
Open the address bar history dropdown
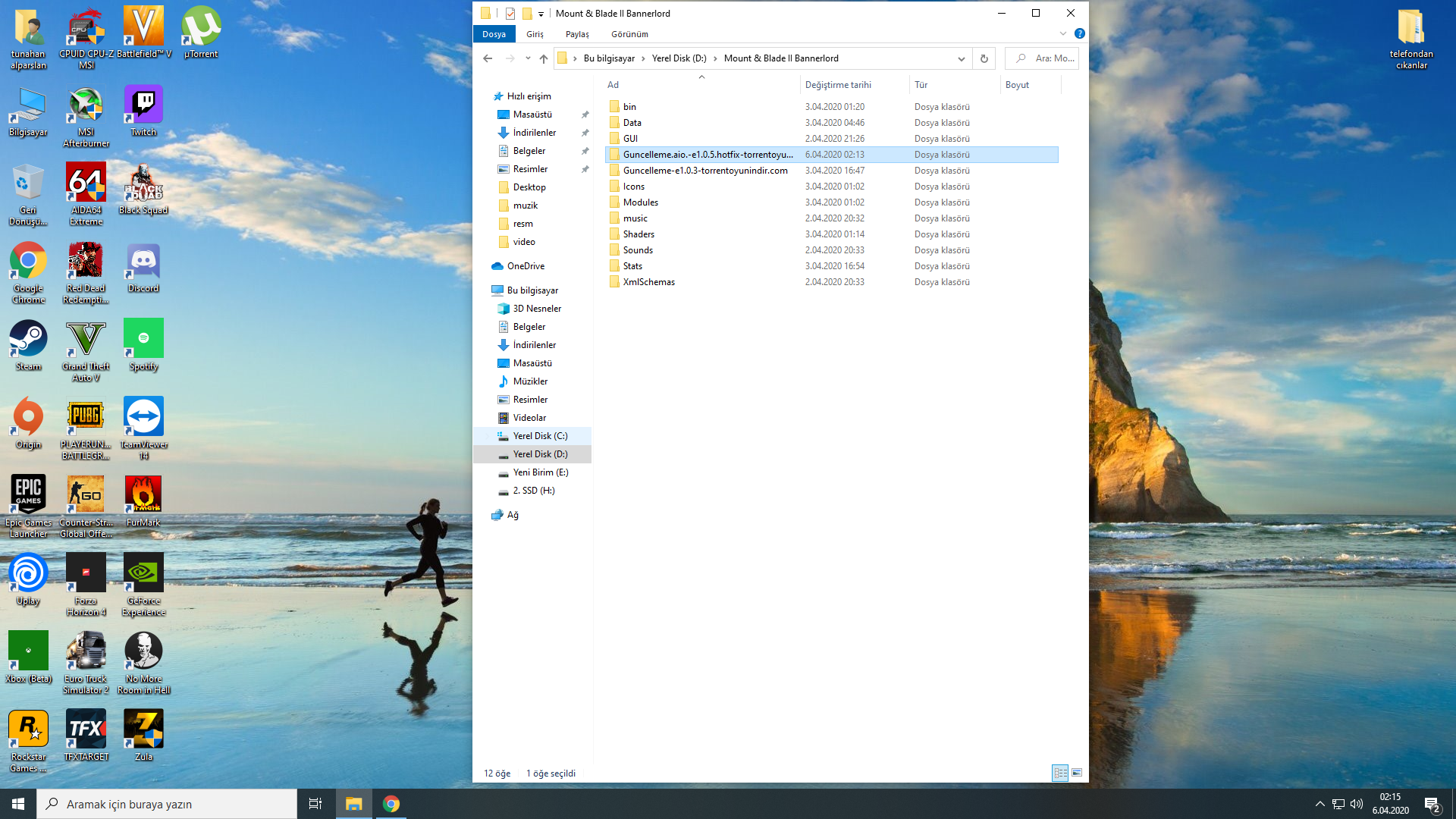(x=961, y=58)
